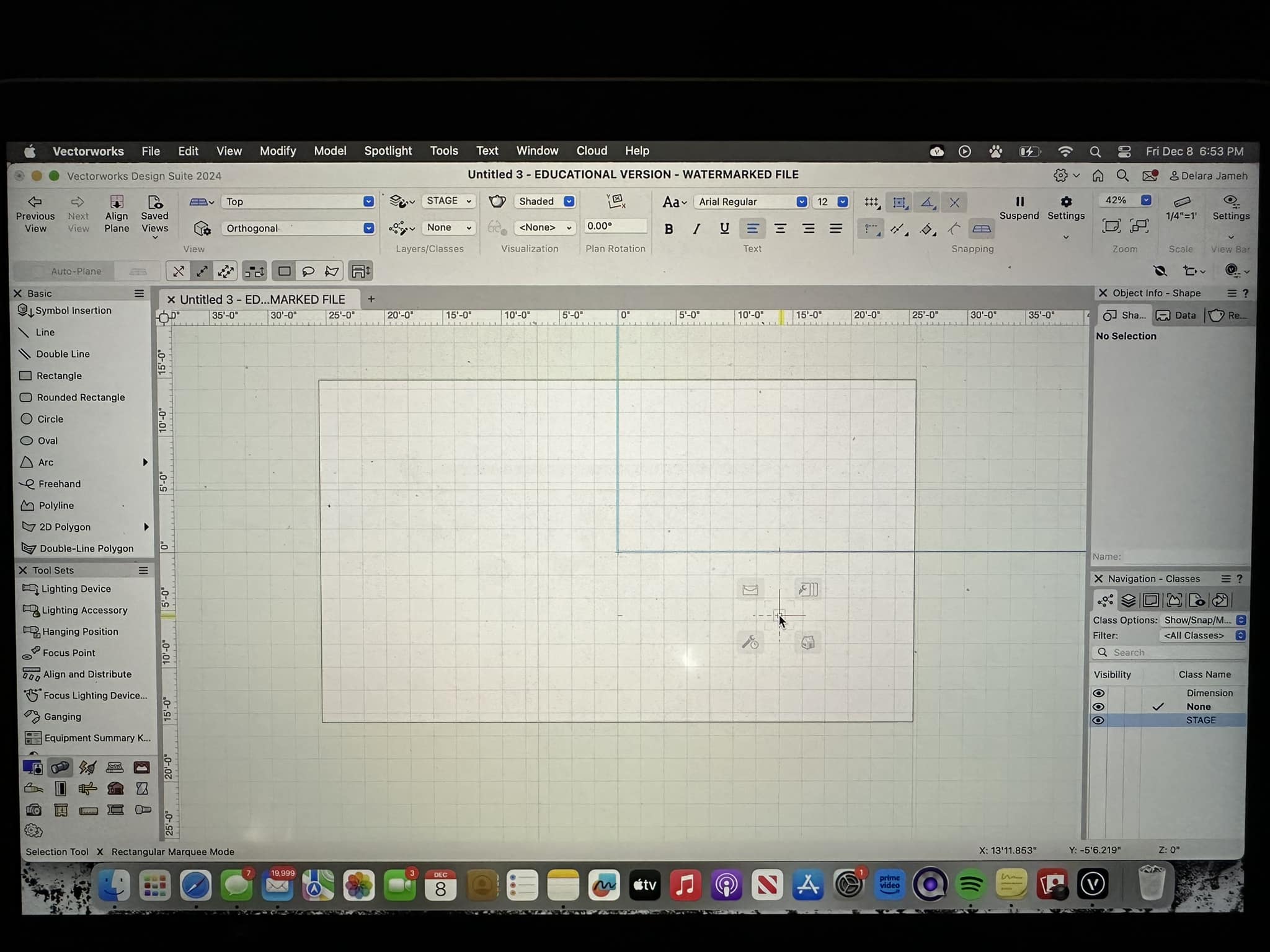Open the Delara Jameh account button

[1208, 176]
